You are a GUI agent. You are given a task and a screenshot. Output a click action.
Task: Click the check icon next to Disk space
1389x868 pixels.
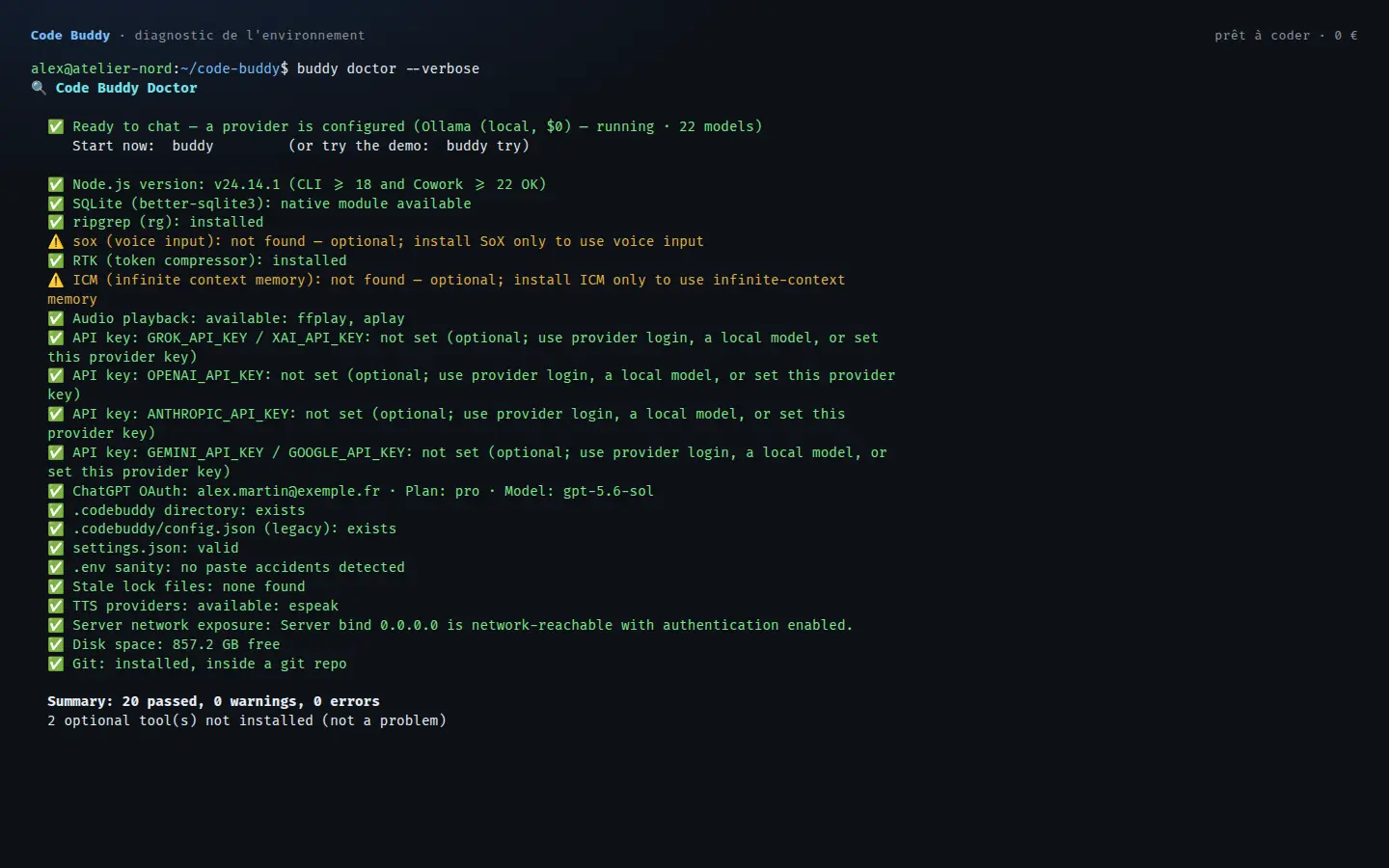(56, 644)
